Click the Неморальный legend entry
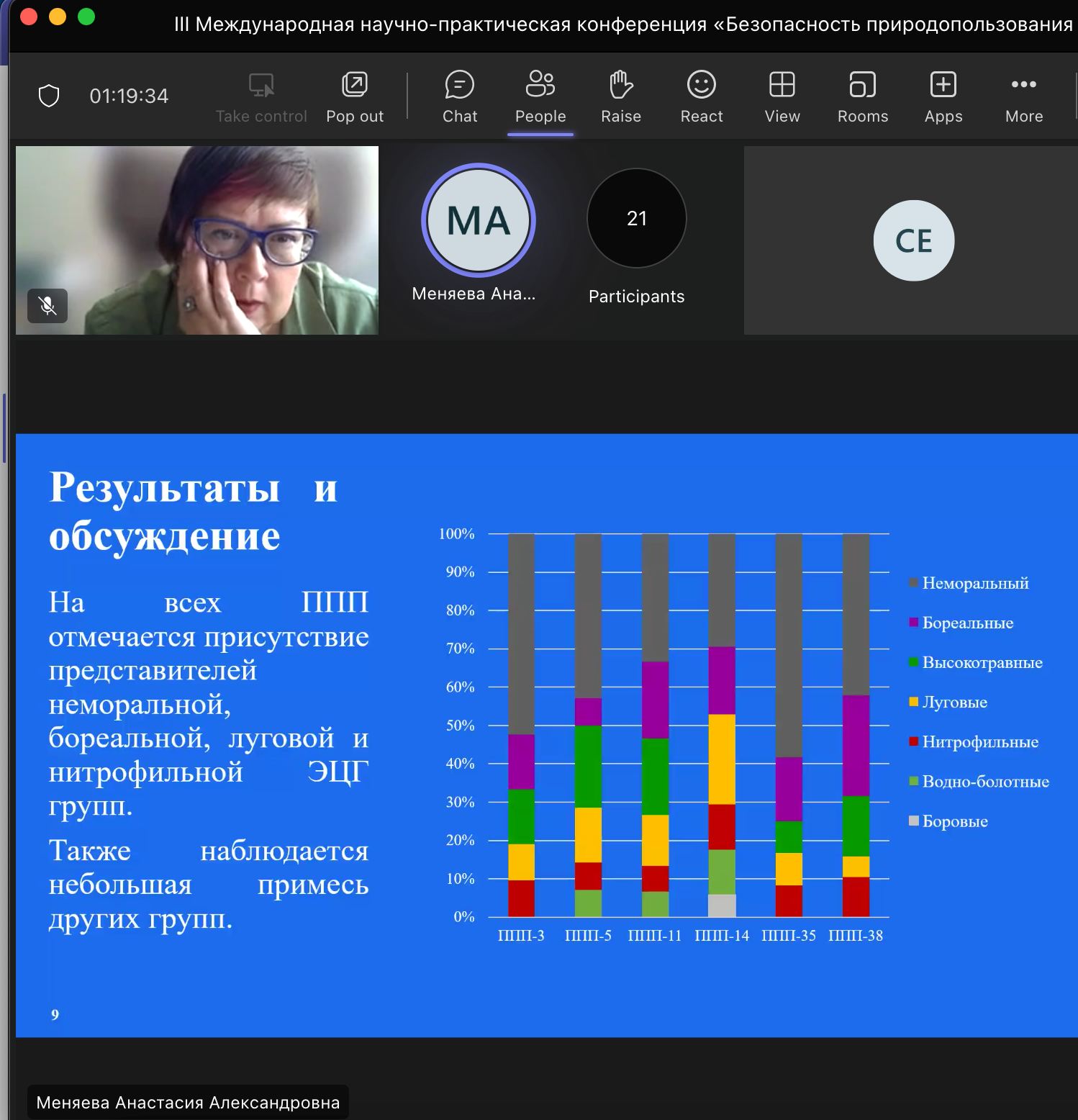This screenshot has width=1078, height=1120. (969, 583)
